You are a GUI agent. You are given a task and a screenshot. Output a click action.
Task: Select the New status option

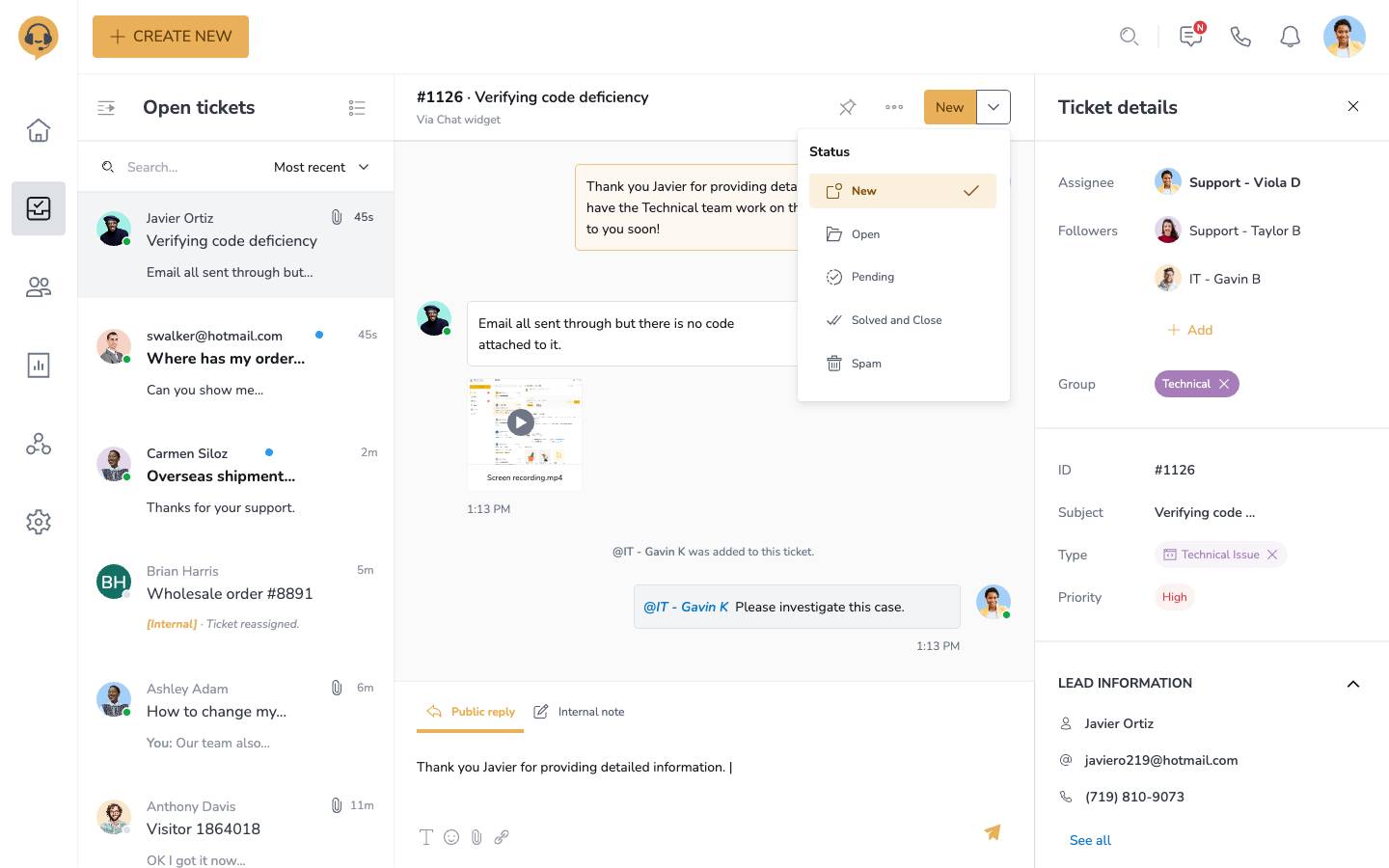(902, 191)
